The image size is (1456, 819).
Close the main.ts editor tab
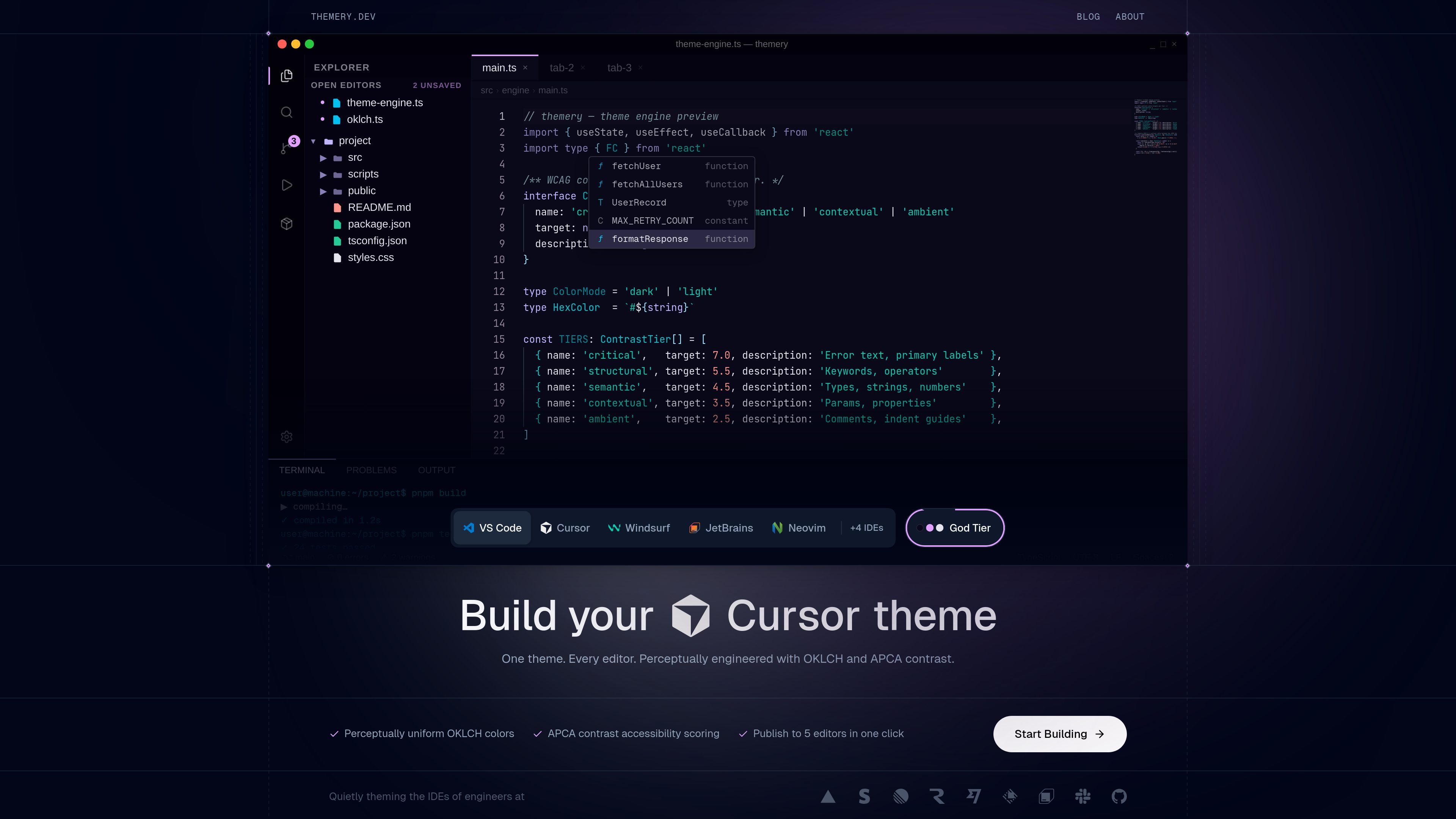pos(525,68)
